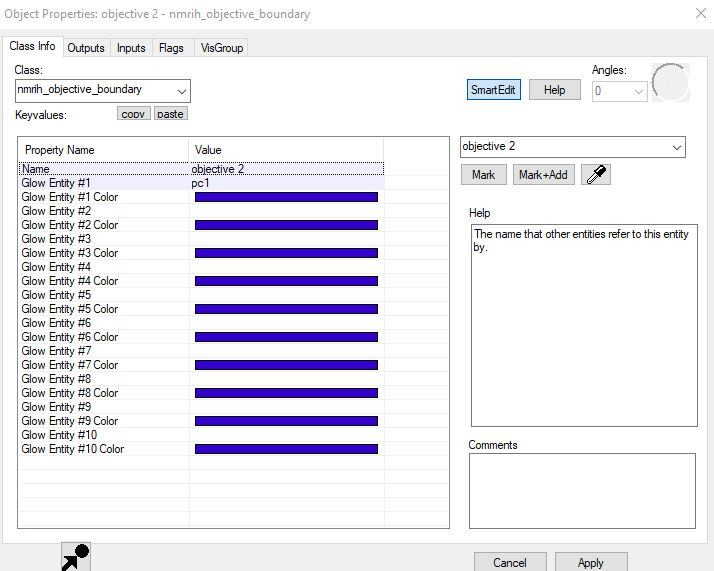Select Glow Entity #1 Color swatch

(x=286, y=197)
